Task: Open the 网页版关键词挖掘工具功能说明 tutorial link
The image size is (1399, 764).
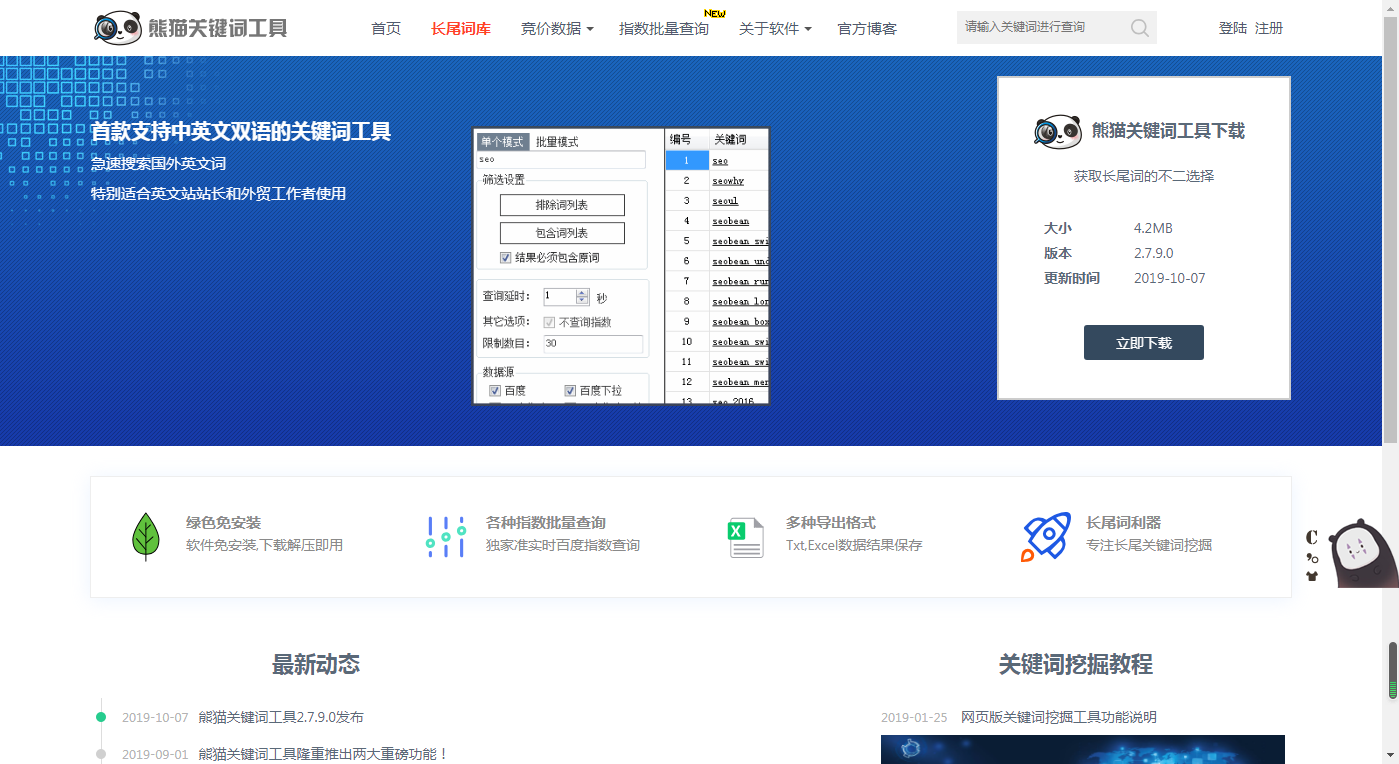Action: point(1059,717)
